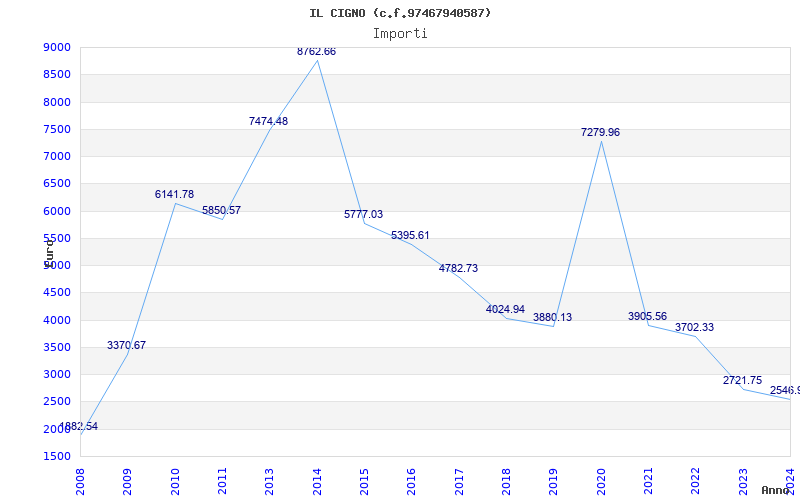Click the Importi subtitle
Viewport: 800px width, 500px height.
point(400,34)
